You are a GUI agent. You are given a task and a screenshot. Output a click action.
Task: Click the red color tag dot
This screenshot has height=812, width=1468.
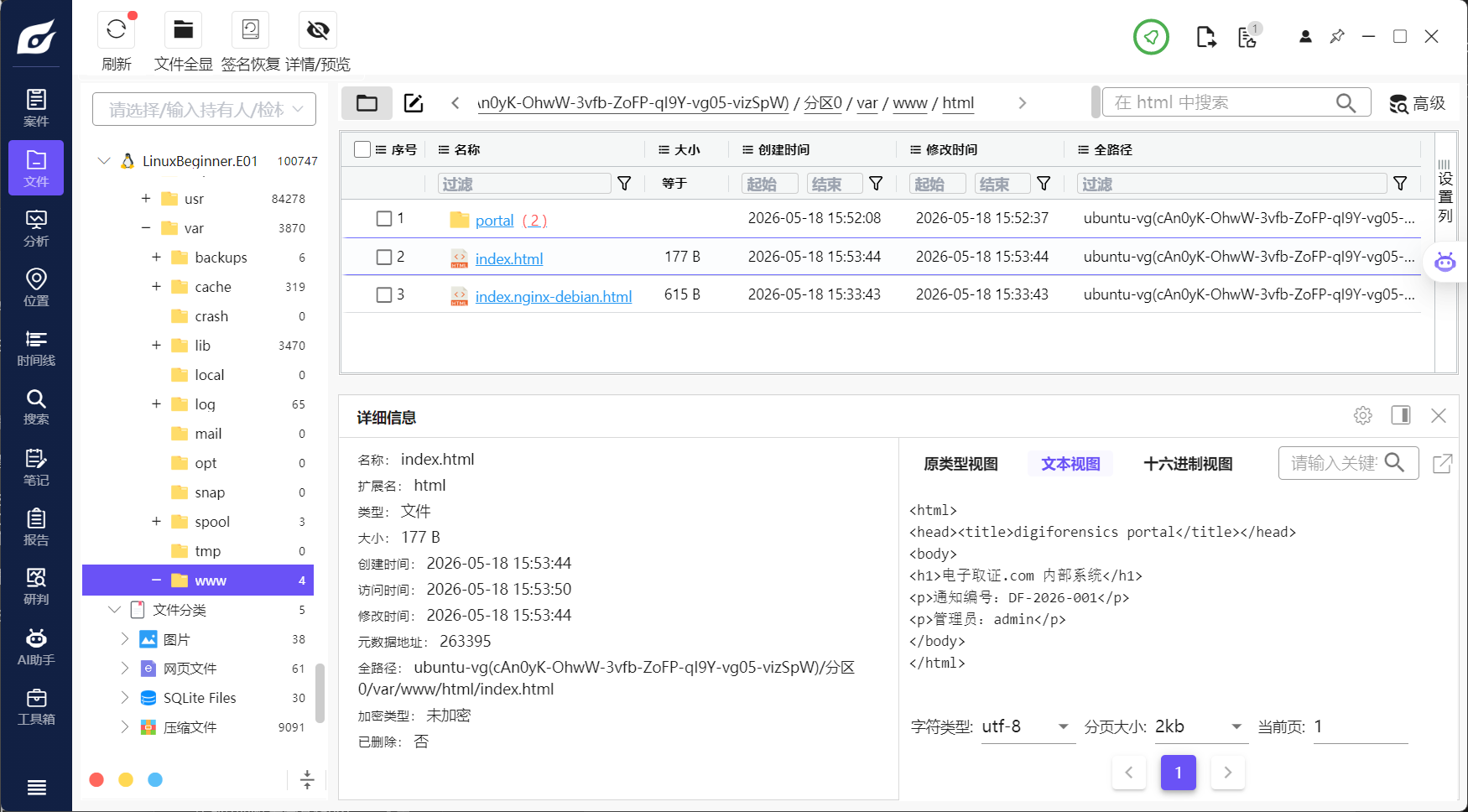click(x=96, y=780)
